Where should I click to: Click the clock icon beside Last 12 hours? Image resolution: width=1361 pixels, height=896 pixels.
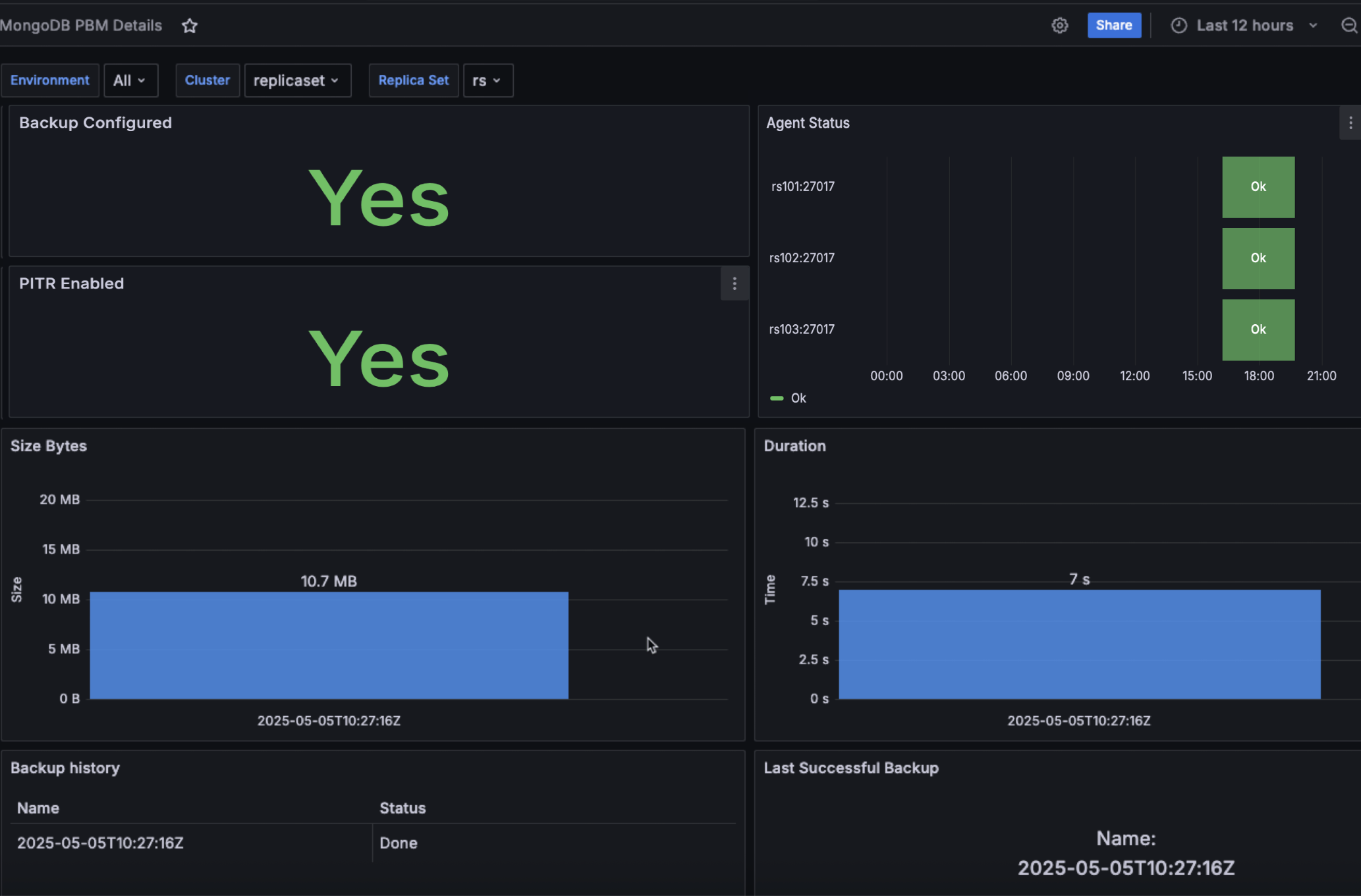(1180, 25)
